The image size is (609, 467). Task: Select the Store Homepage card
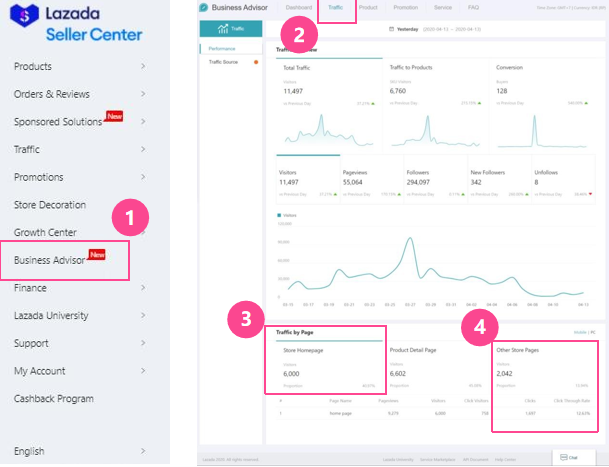pyautogui.click(x=329, y=367)
